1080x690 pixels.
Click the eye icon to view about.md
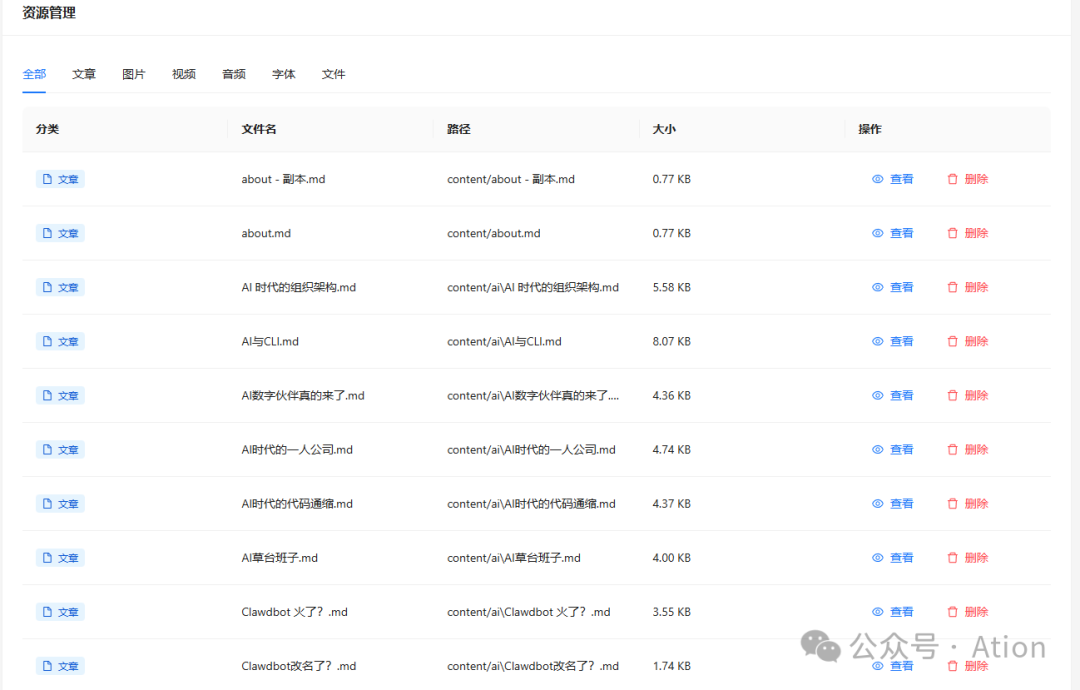[x=878, y=232]
